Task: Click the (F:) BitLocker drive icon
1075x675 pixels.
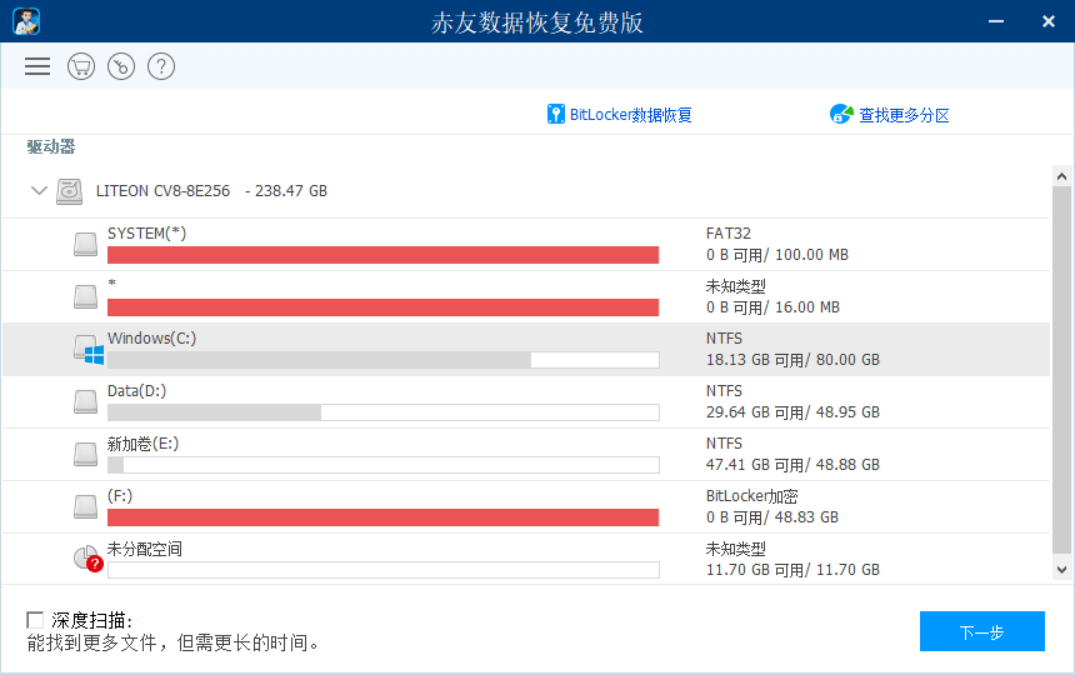Action: point(86,507)
